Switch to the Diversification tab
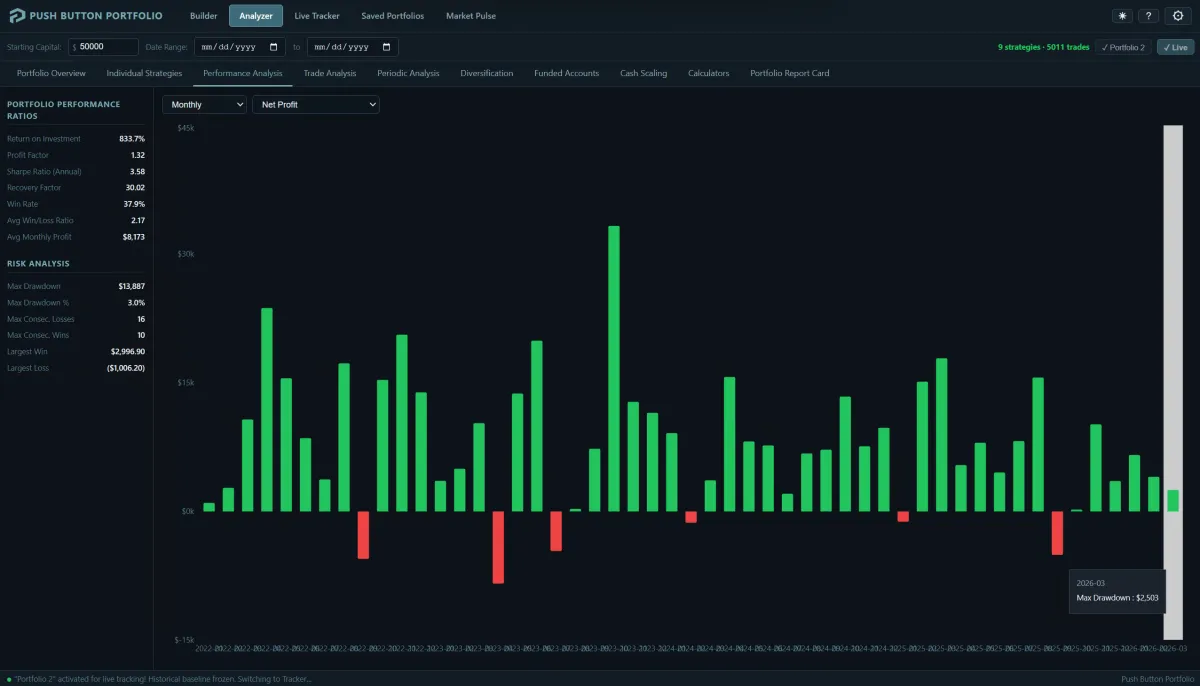 (486, 73)
